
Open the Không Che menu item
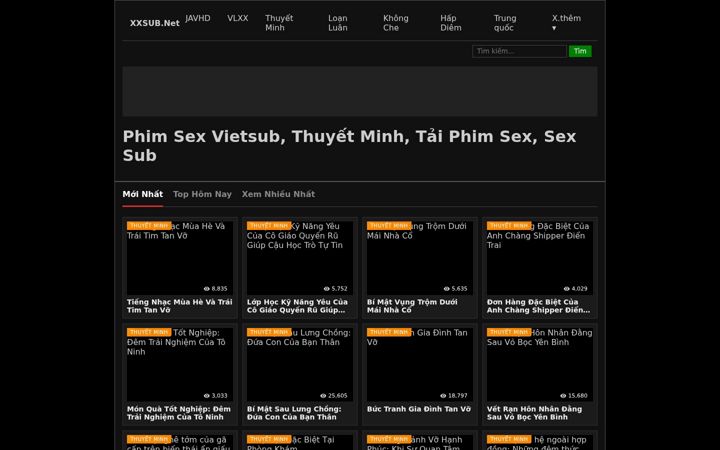tap(396, 23)
